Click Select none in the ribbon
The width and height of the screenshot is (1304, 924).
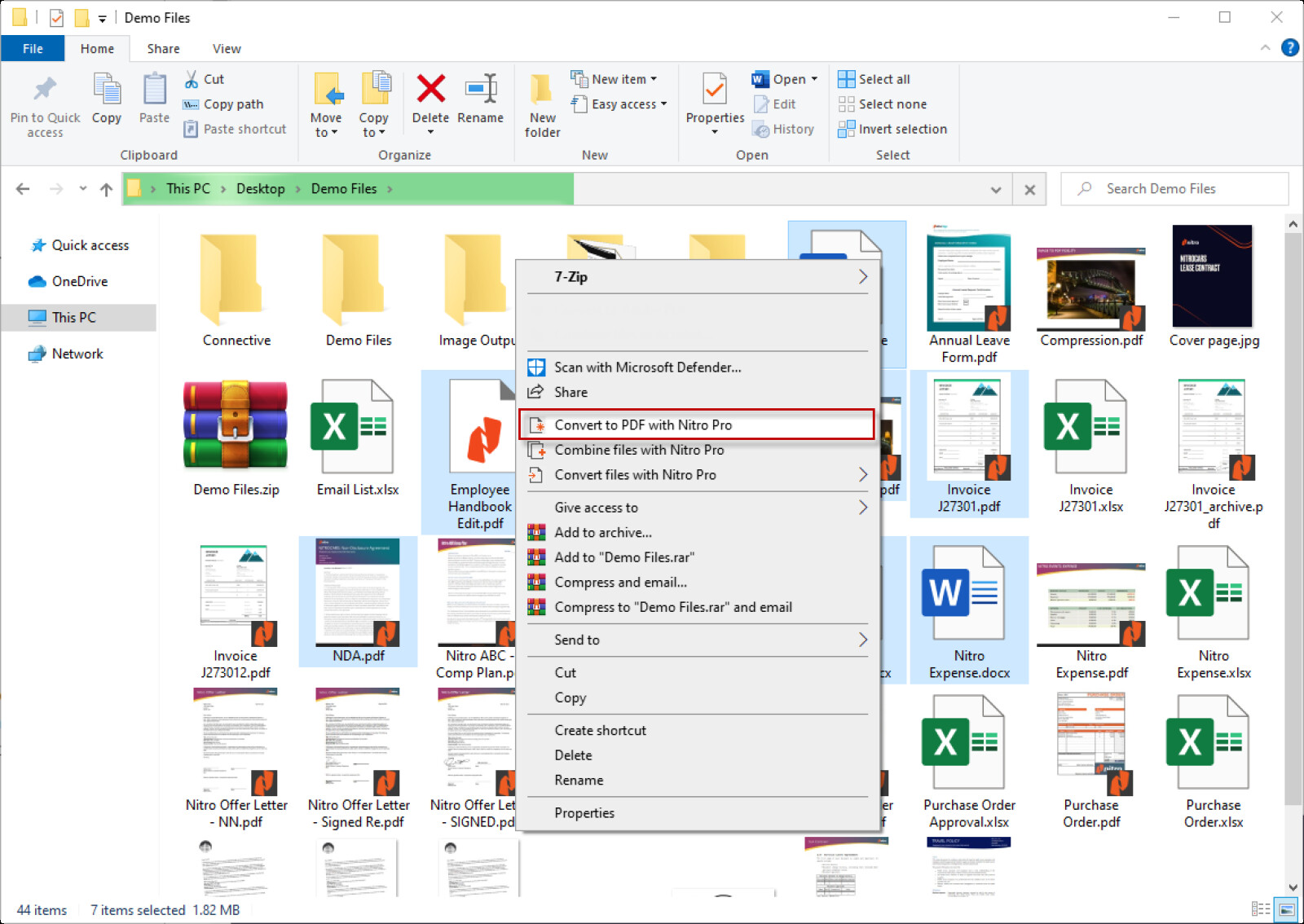tap(883, 103)
